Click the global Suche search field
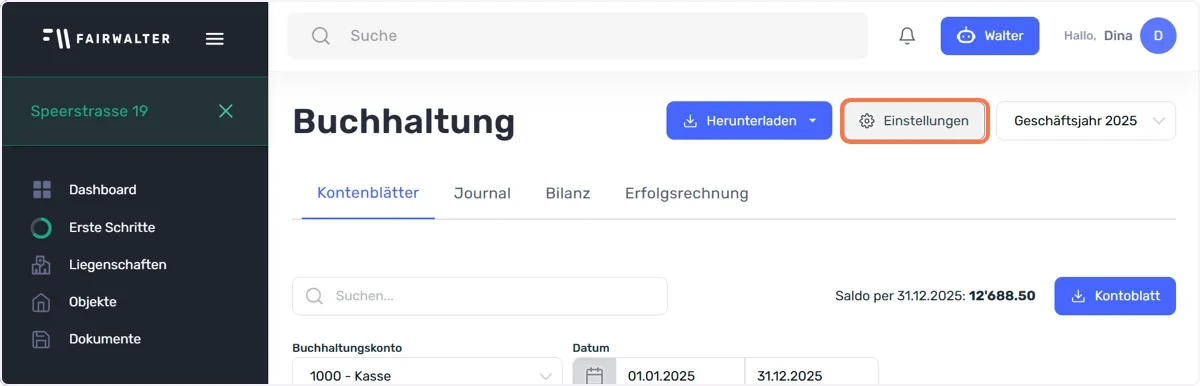This screenshot has width=1200, height=386. (x=578, y=36)
